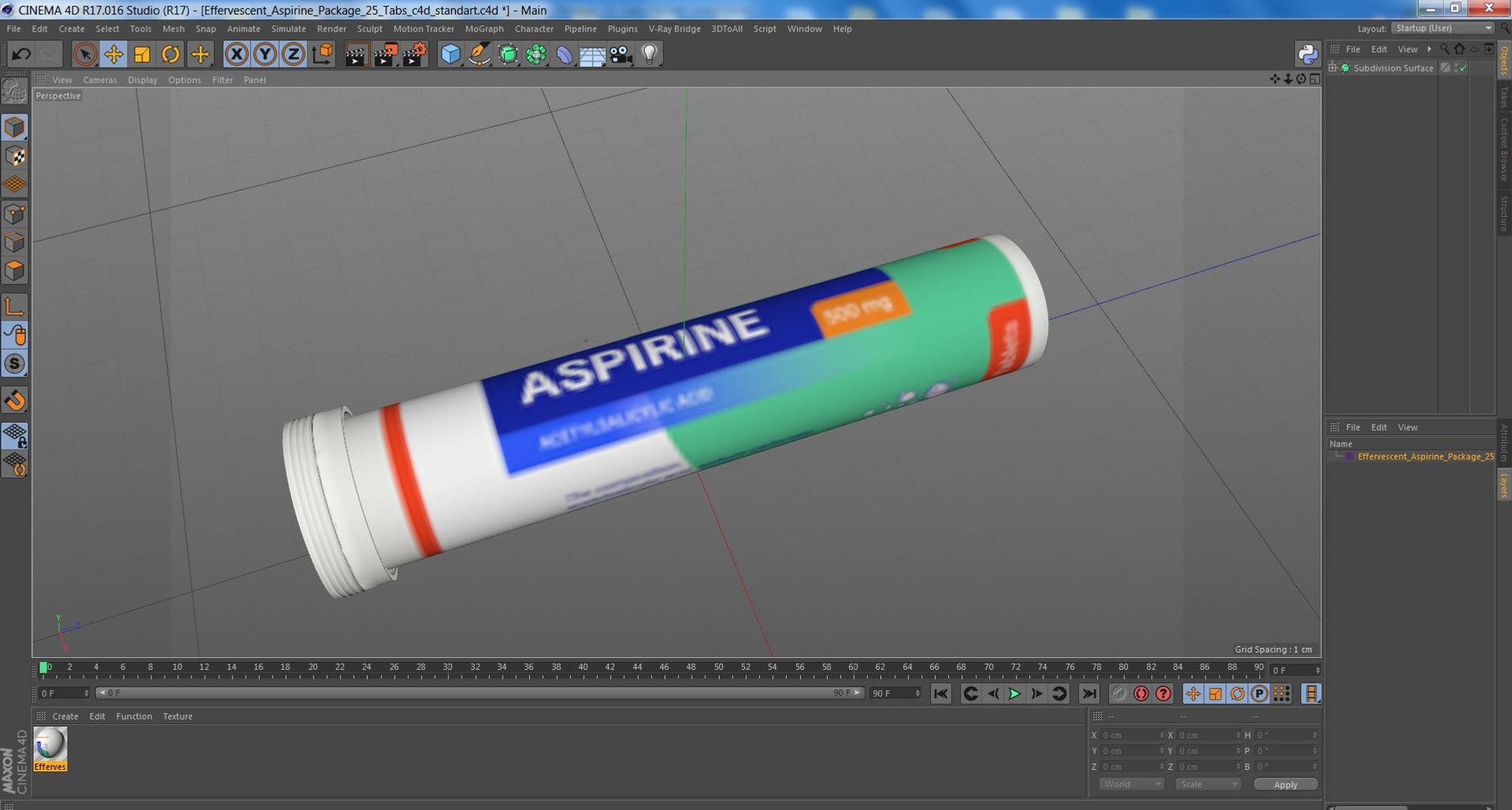Toggle Z axis lock
The width and height of the screenshot is (1512, 810).
tap(294, 54)
